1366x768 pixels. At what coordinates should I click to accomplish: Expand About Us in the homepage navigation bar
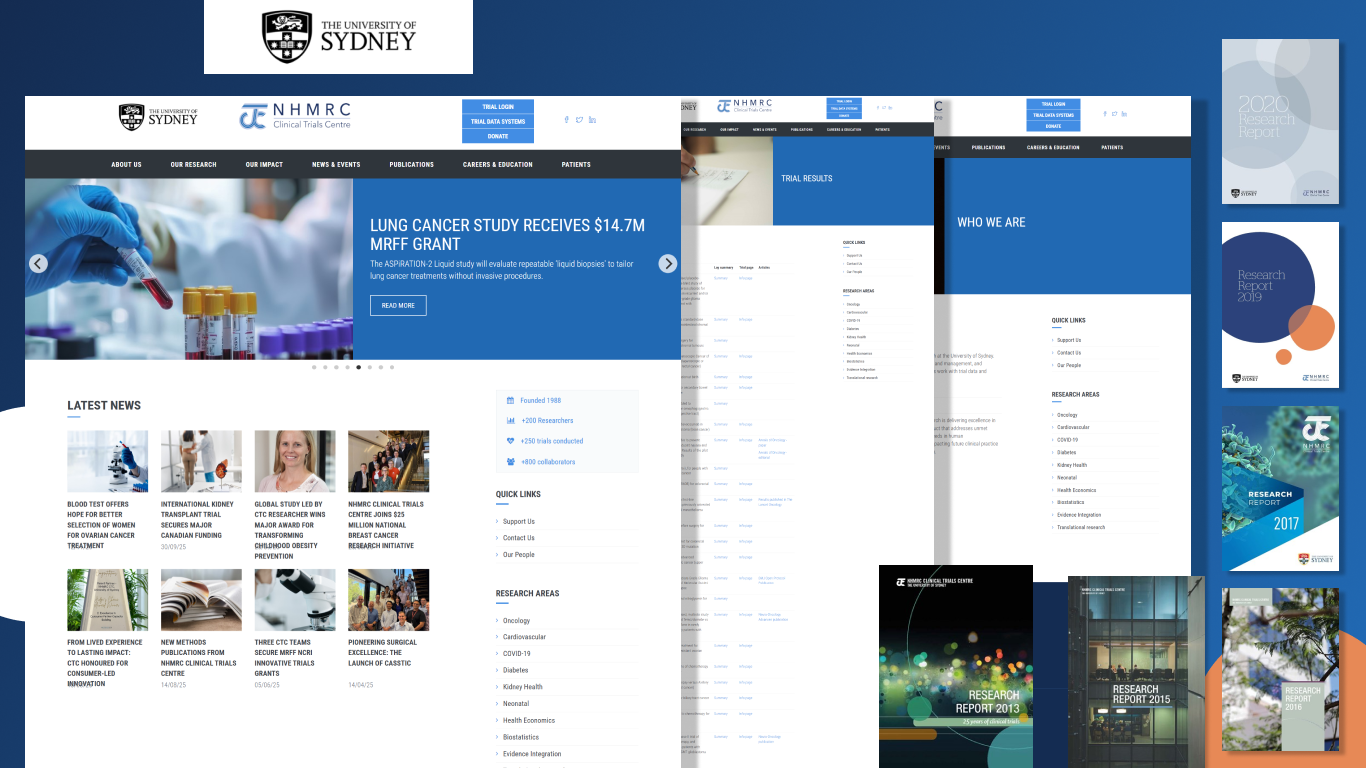(126, 165)
